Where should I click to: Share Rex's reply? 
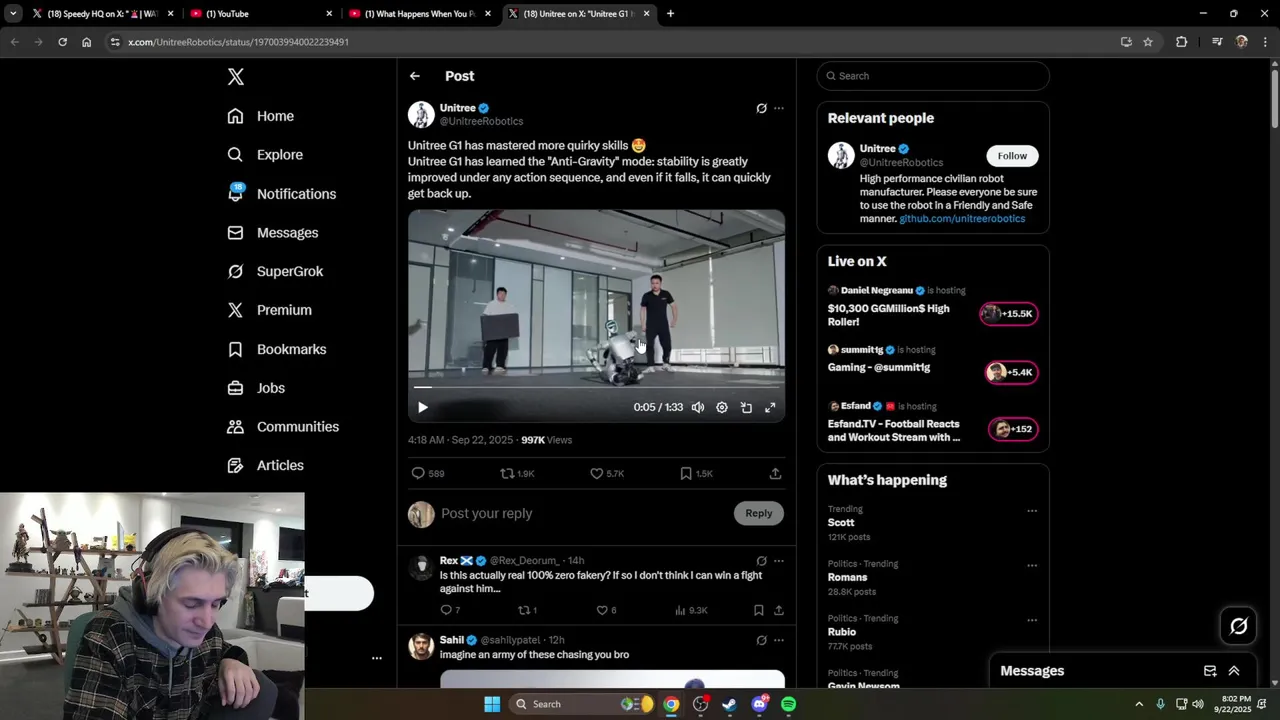point(778,610)
